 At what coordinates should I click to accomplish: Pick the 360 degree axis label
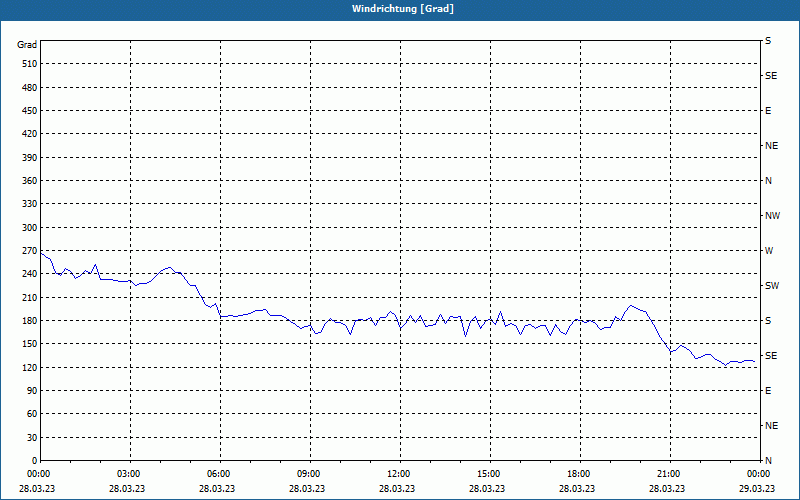tap(30, 181)
